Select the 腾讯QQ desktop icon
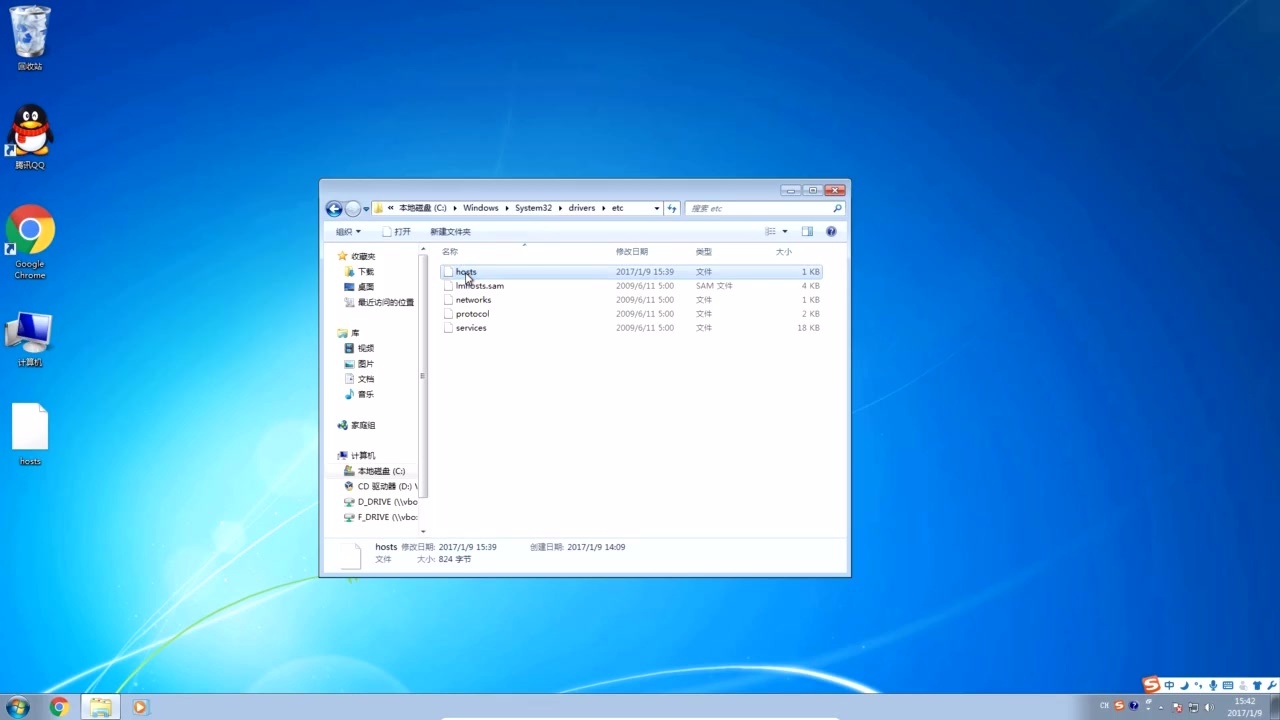Screen dimensions: 1280x720 click(30, 137)
